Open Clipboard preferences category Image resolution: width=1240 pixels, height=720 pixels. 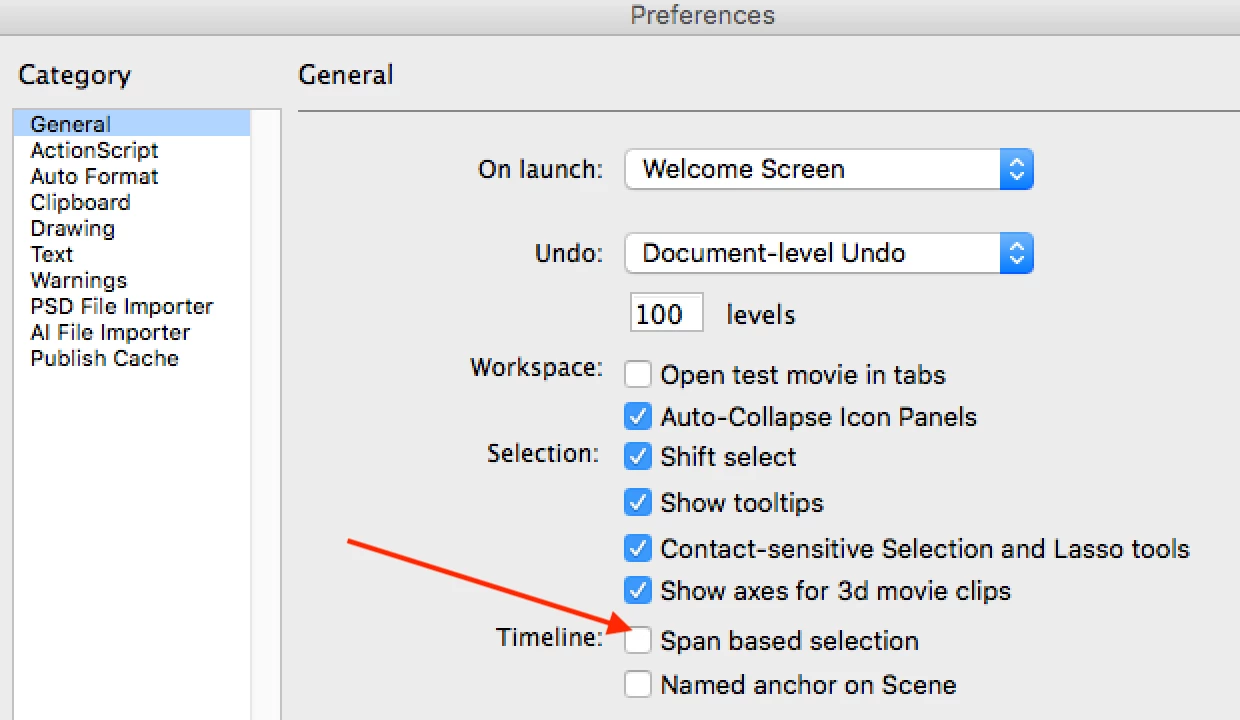click(x=80, y=202)
